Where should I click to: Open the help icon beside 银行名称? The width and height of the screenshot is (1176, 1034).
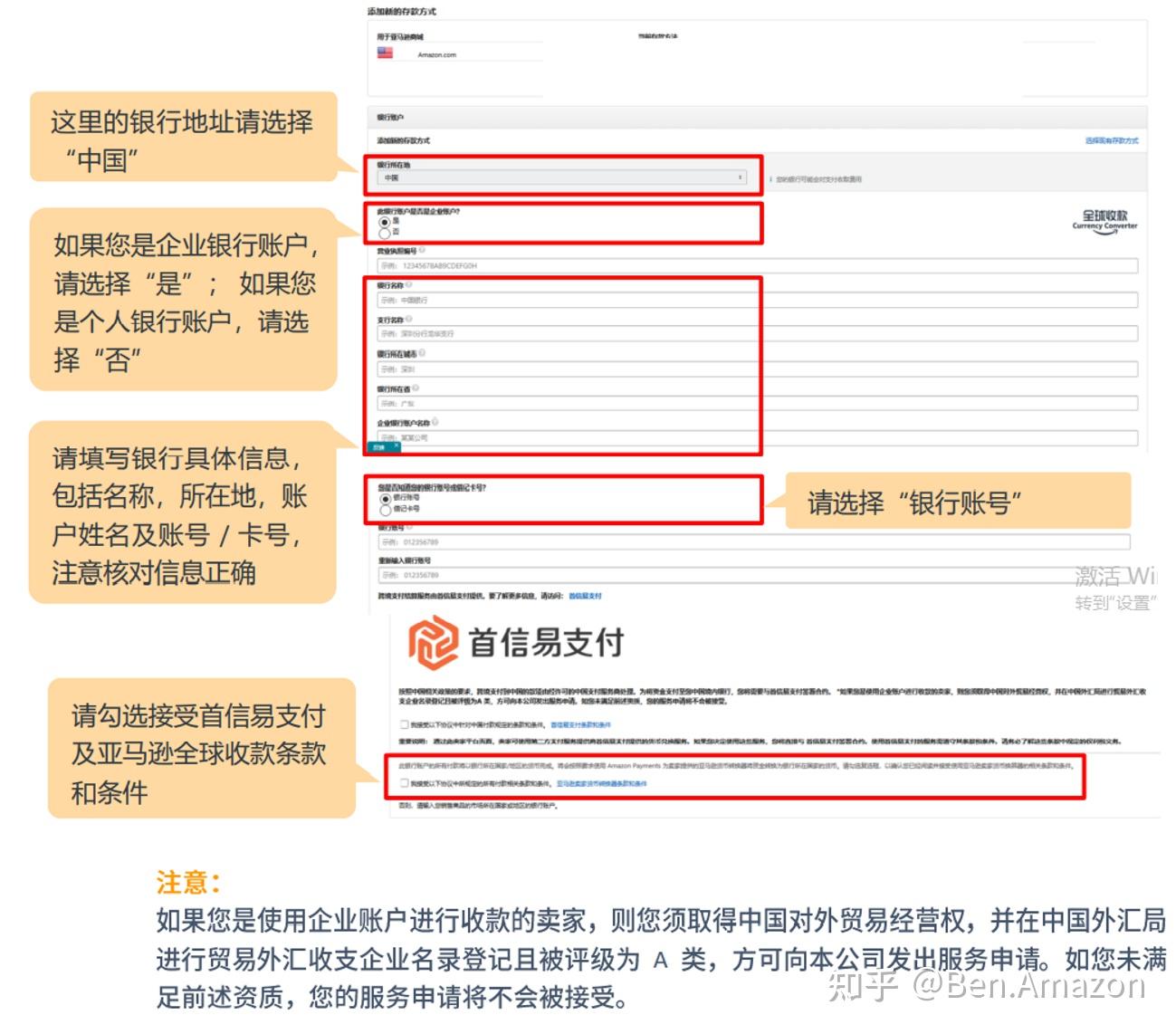pos(408,285)
